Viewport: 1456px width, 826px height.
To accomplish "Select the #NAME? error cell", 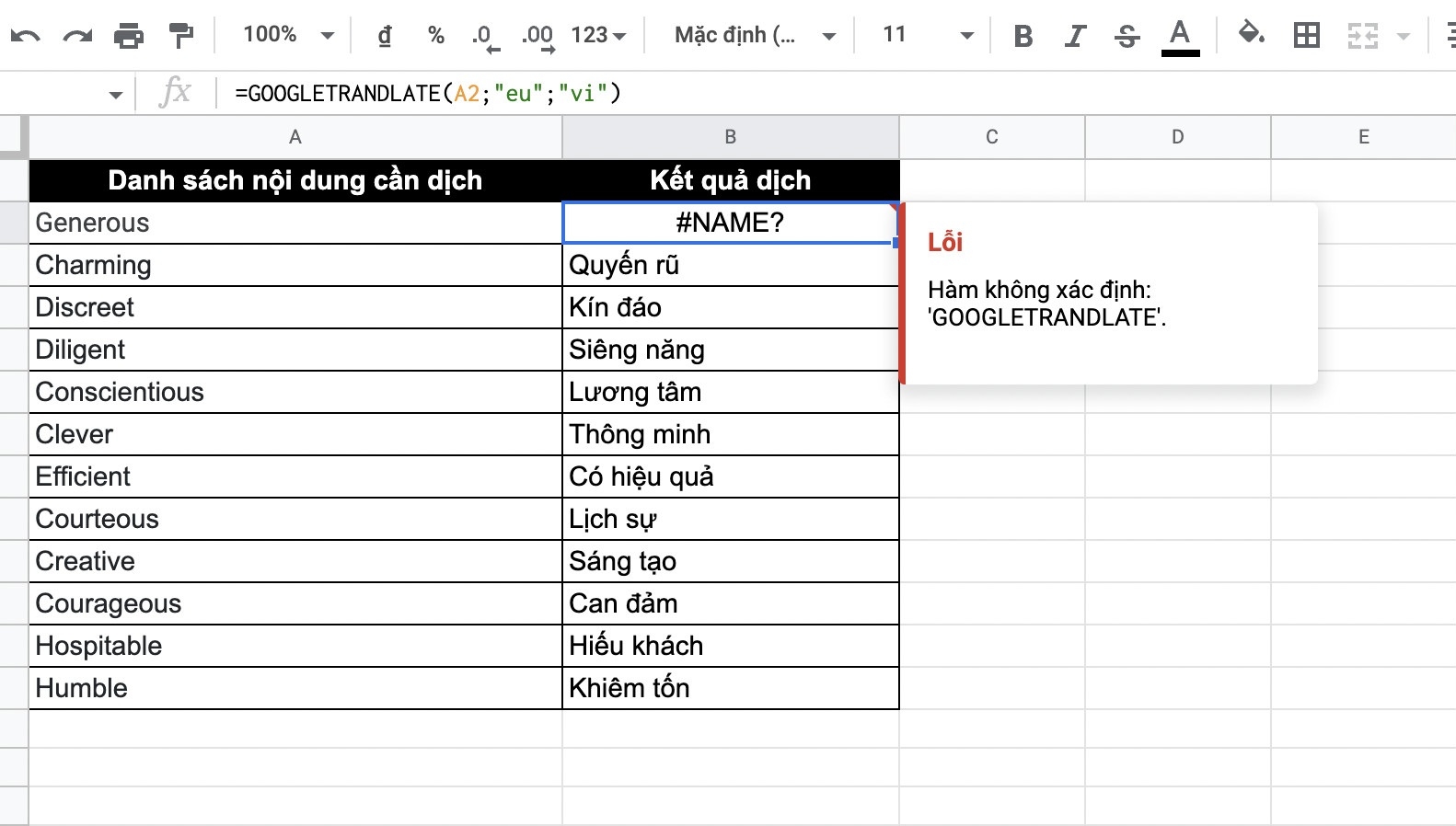I will (x=731, y=223).
